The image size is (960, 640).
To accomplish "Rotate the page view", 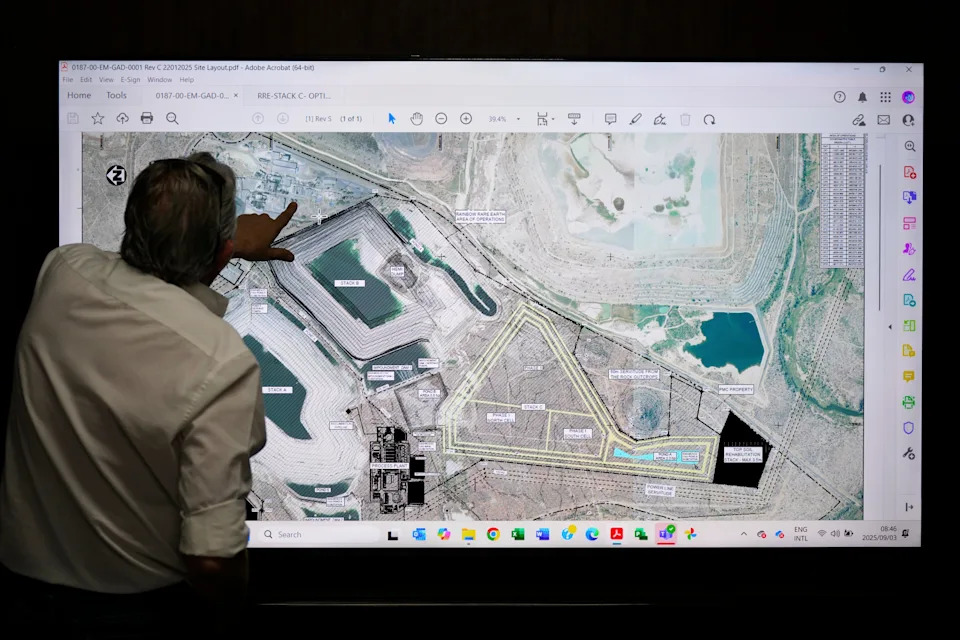I will pos(709,119).
